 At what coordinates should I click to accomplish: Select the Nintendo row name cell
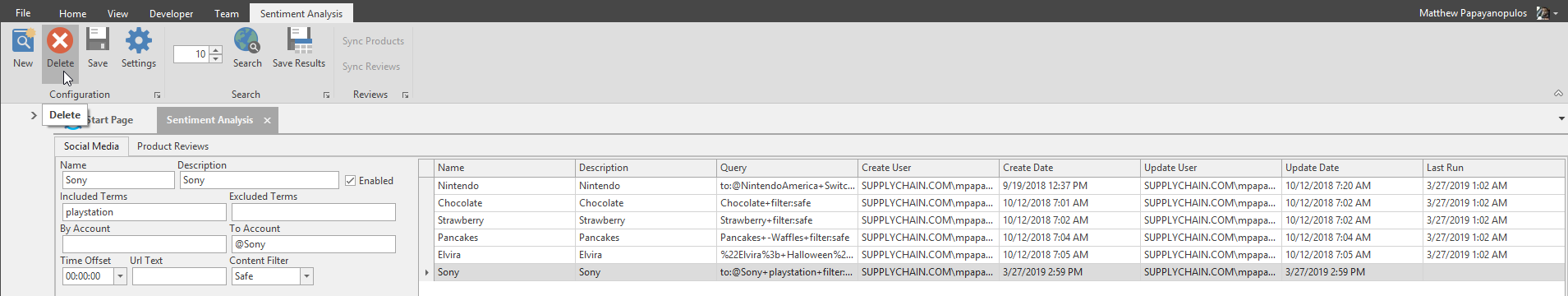[504, 186]
